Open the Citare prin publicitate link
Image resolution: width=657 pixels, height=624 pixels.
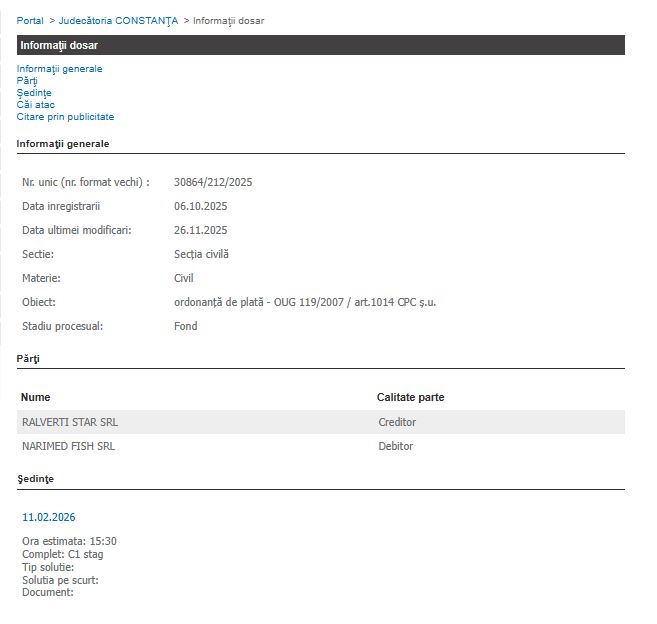pyautogui.click(x=65, y=117)
